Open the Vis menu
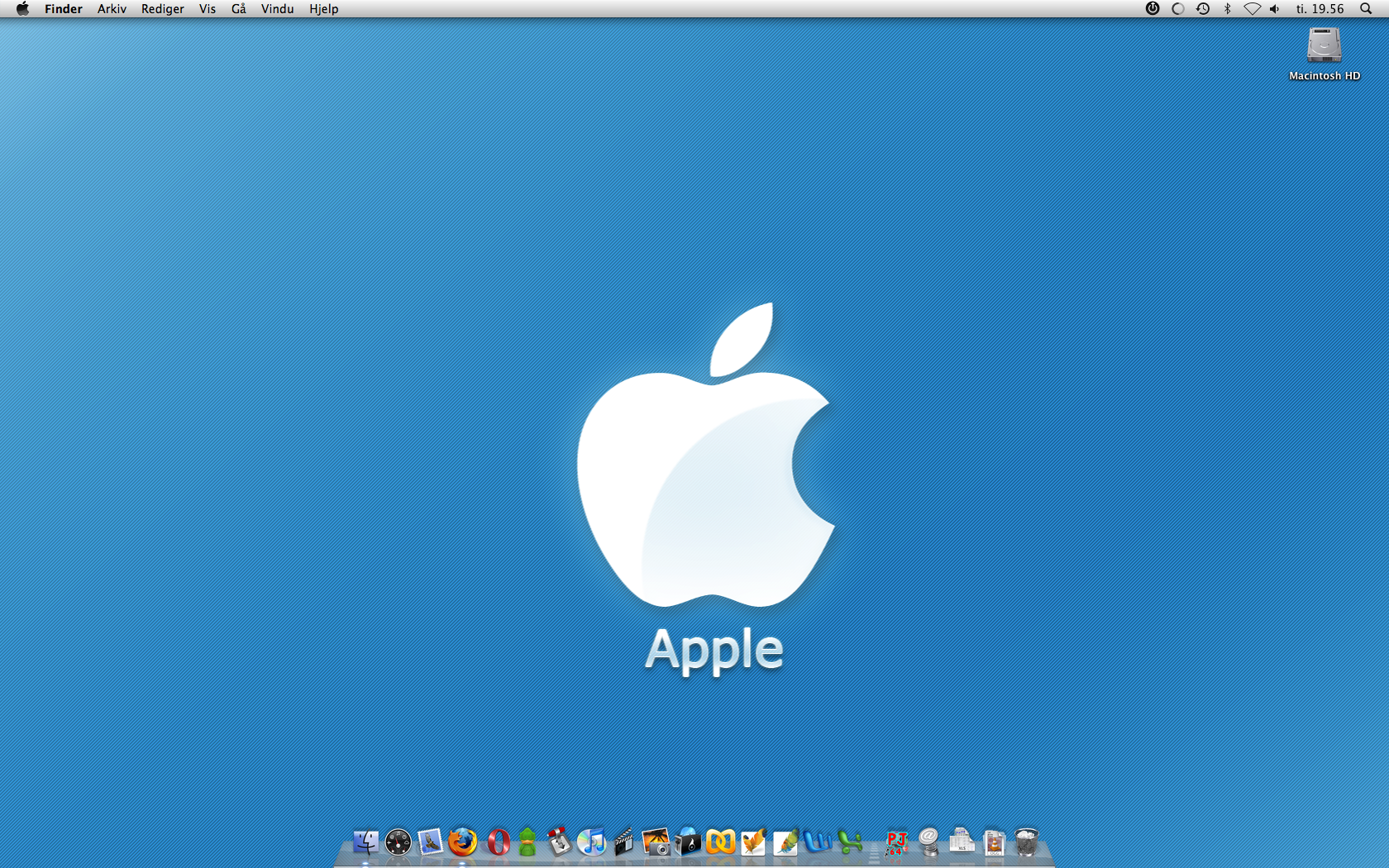The width and height of the screenshot is (1389, 868). tap(208, 9)
